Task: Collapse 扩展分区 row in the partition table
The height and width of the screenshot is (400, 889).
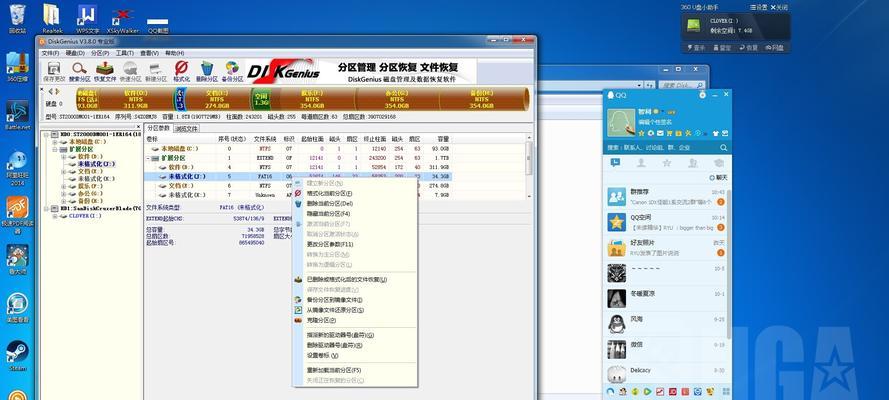Action: 148,158
